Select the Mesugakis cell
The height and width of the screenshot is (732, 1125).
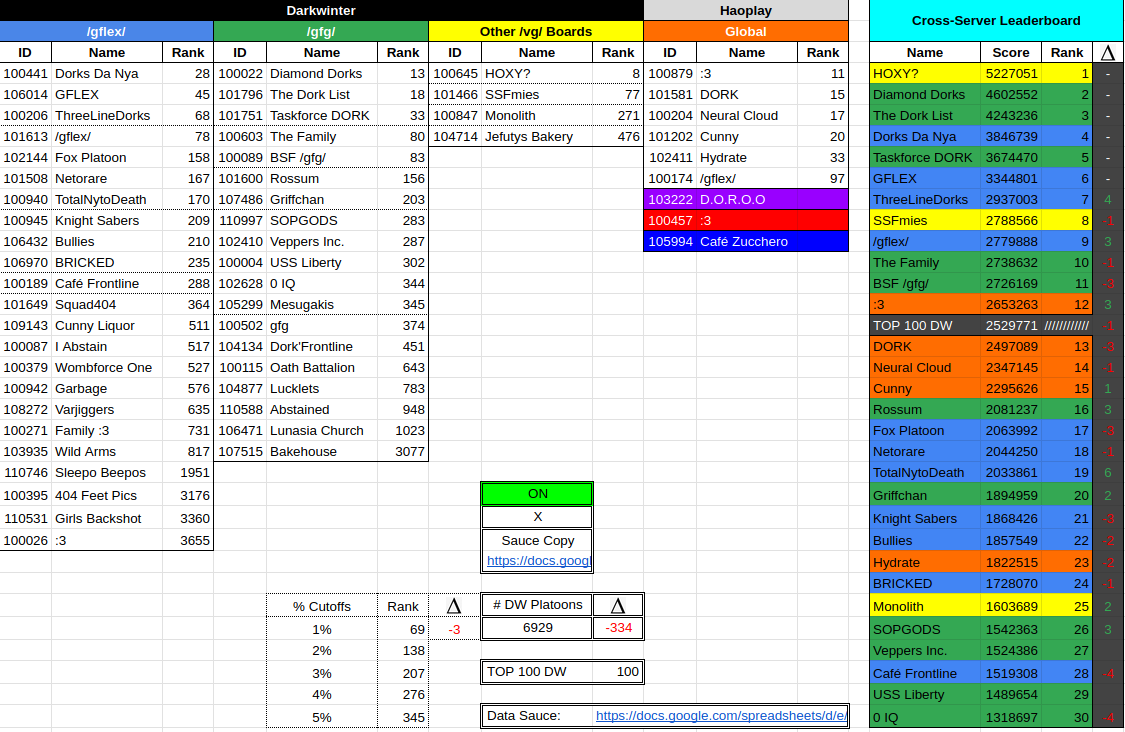click(x=321, y=304)
